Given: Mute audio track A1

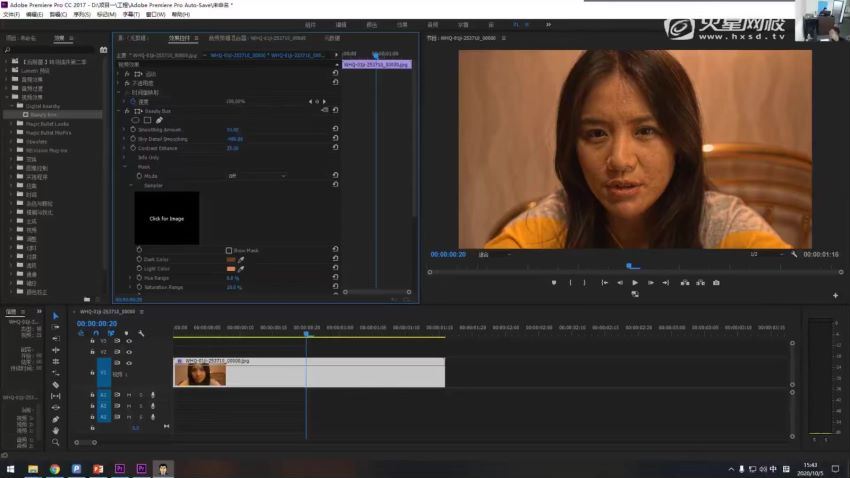Looking at the screenshot, I should click(129, 395).
